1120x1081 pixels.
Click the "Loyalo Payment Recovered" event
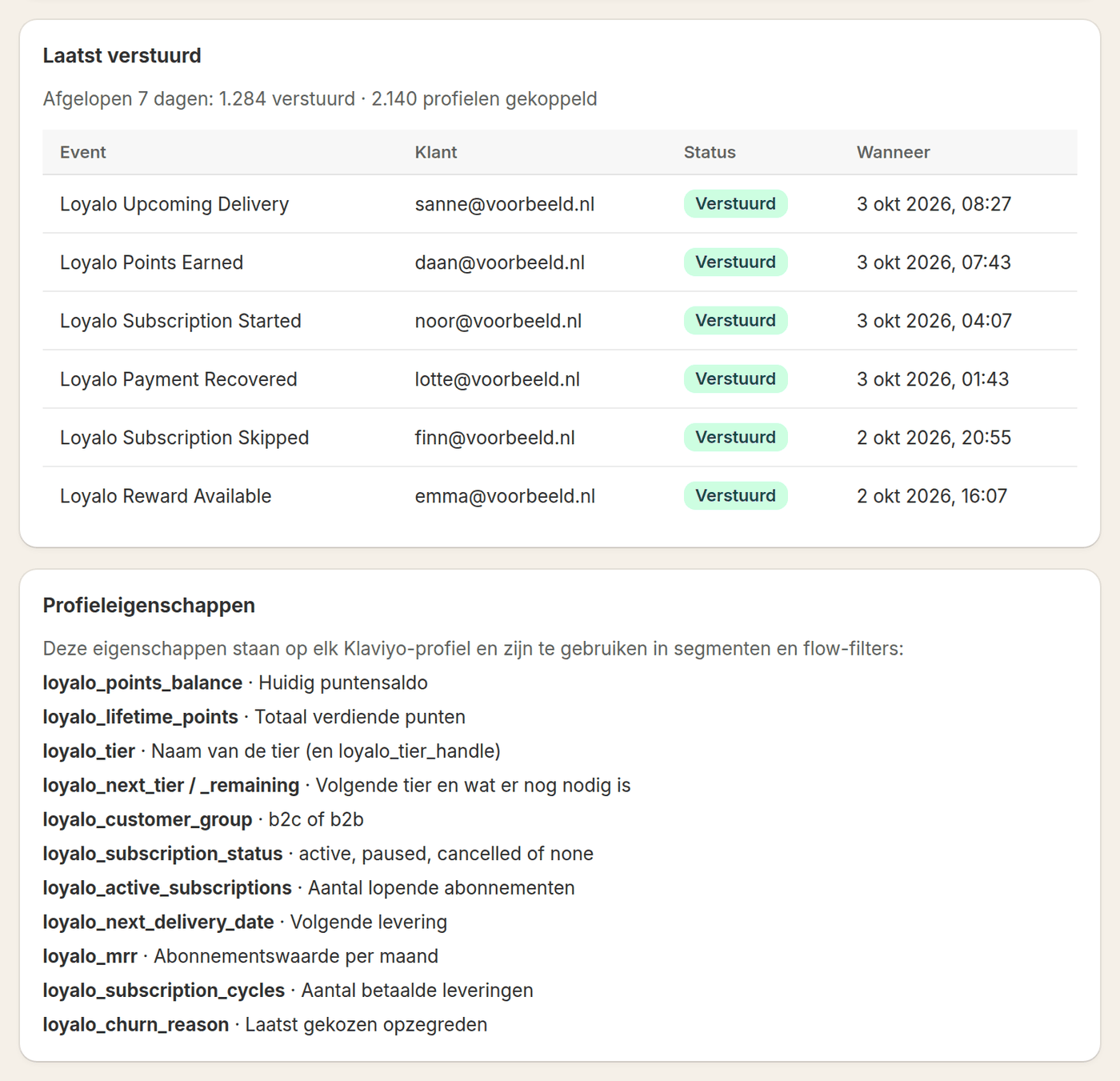pos(178,379)
